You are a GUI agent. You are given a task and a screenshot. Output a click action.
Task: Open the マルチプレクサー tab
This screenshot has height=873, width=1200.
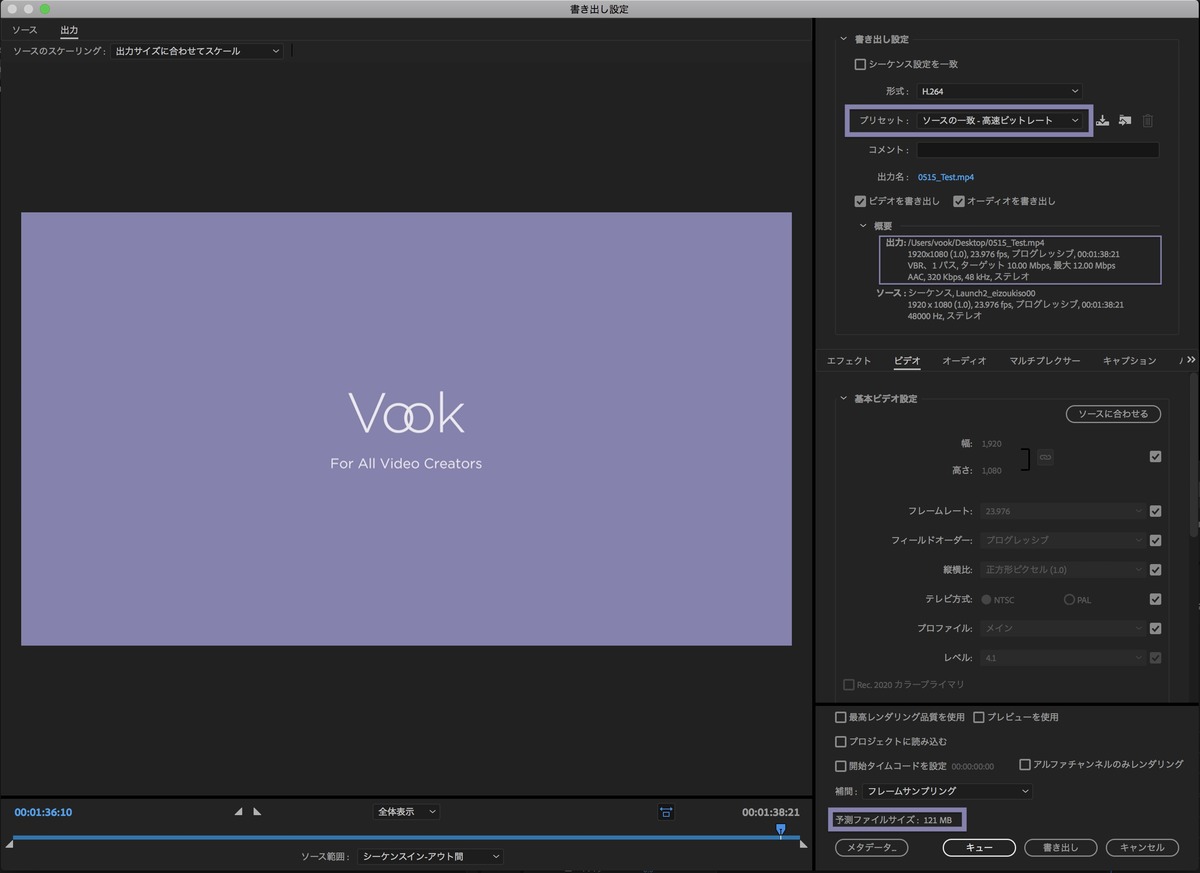pyautogui.click(x=1045, y=361)
